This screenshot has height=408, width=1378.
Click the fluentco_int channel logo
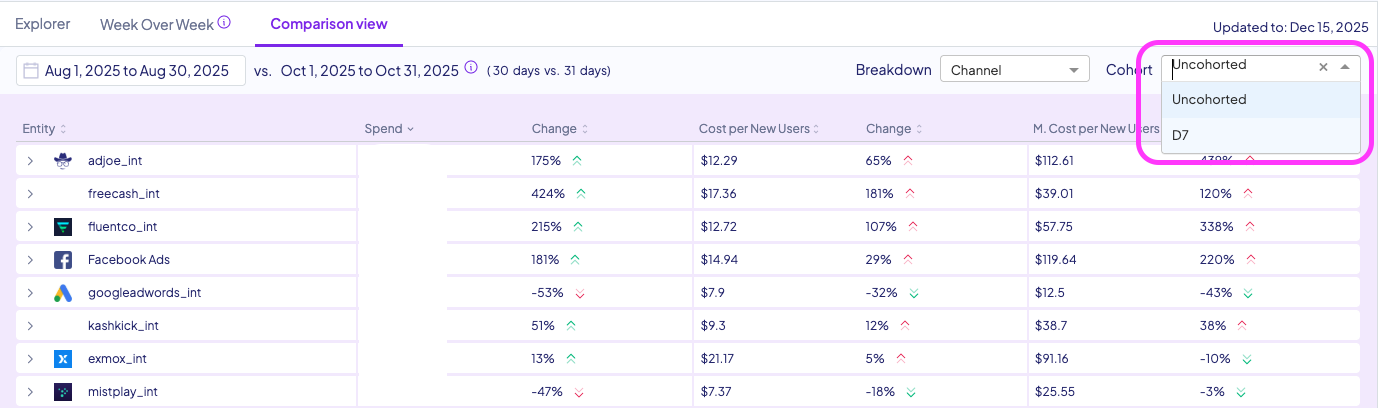[x=63, y=227]
